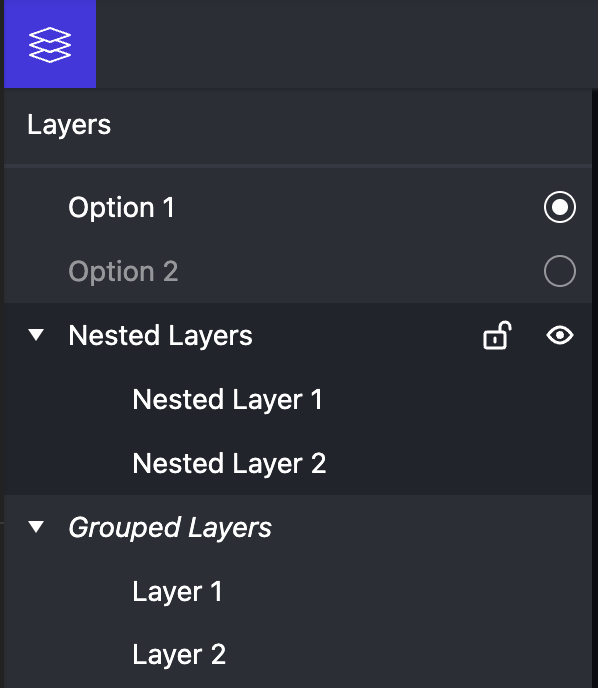Click the empty toolbar beside the Layers icon
598x688 pixels.
click(x=347, y=44)
